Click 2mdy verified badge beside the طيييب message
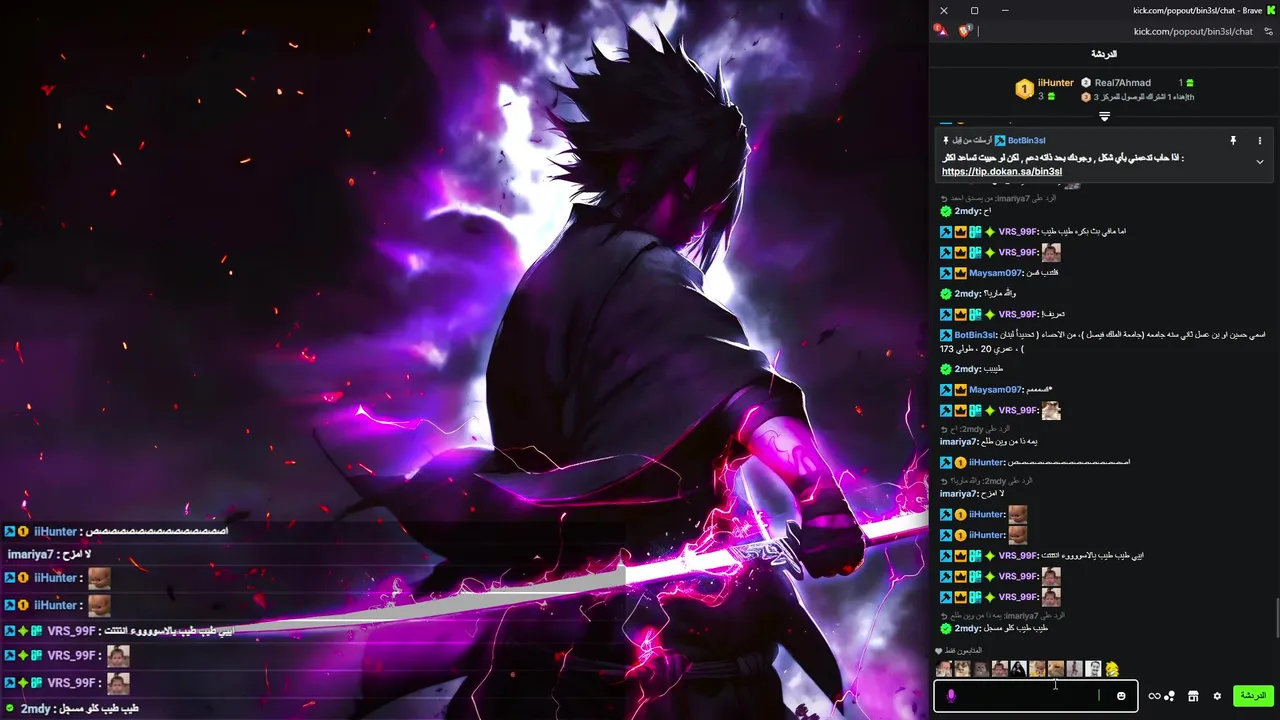 point(946,369)
